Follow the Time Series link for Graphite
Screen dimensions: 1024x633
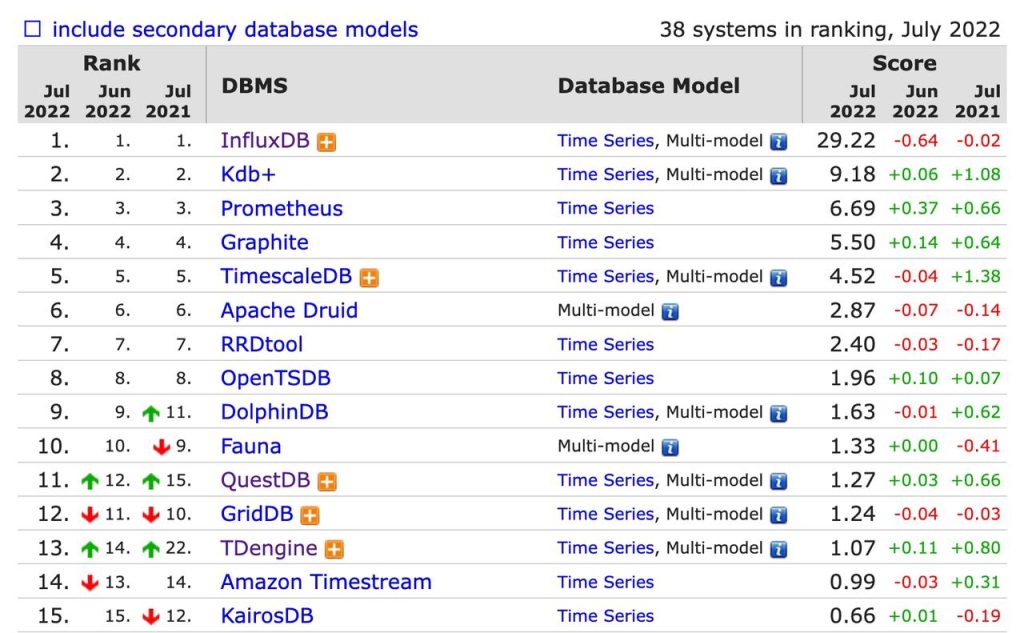[x=605, y=242]
